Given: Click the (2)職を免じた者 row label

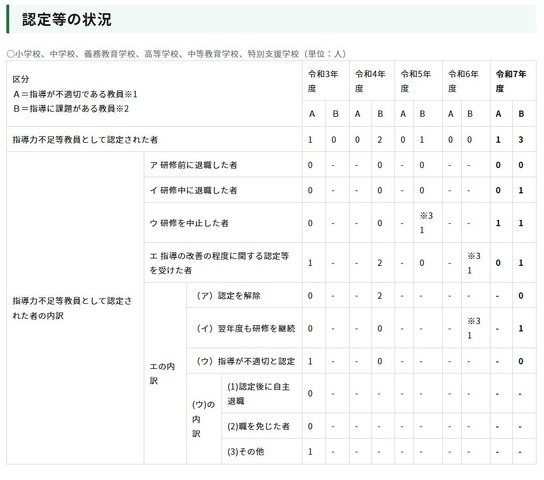Looking at the screenshot, I should (258, 426).
